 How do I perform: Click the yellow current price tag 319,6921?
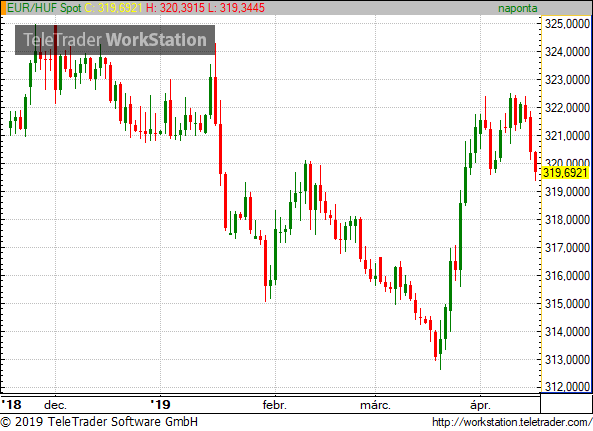point(565,173)
